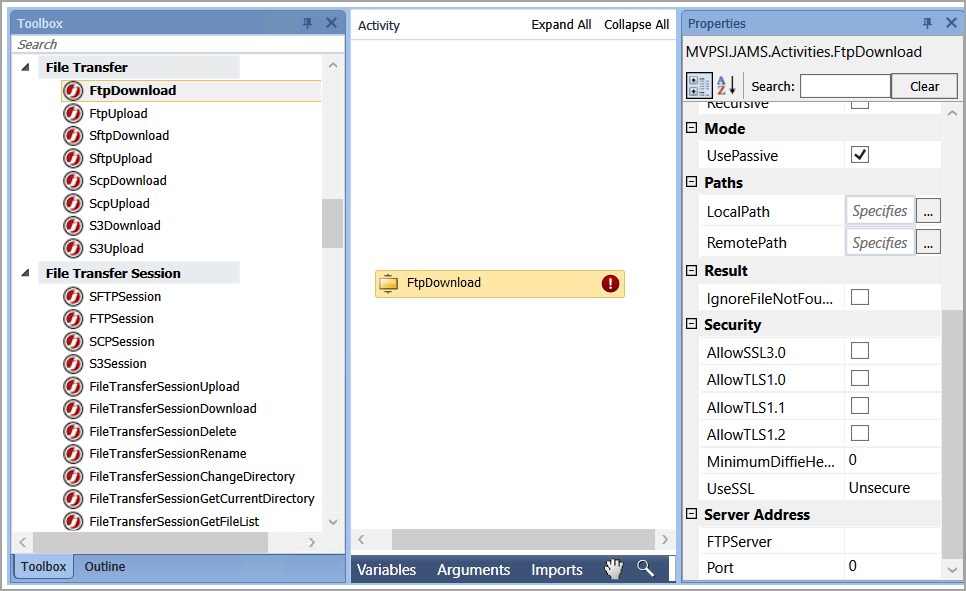Click the Properties vertical scrollbar thumb

pos(952,434)
